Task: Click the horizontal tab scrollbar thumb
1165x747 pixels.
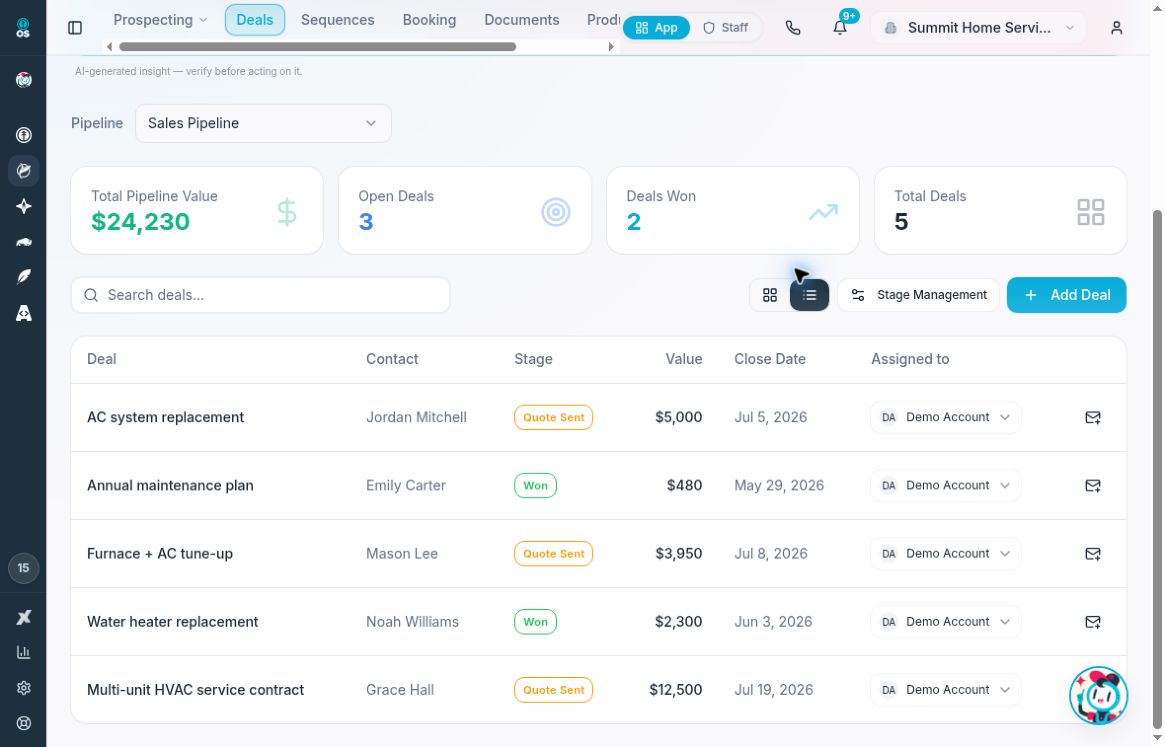Action: 317,47
